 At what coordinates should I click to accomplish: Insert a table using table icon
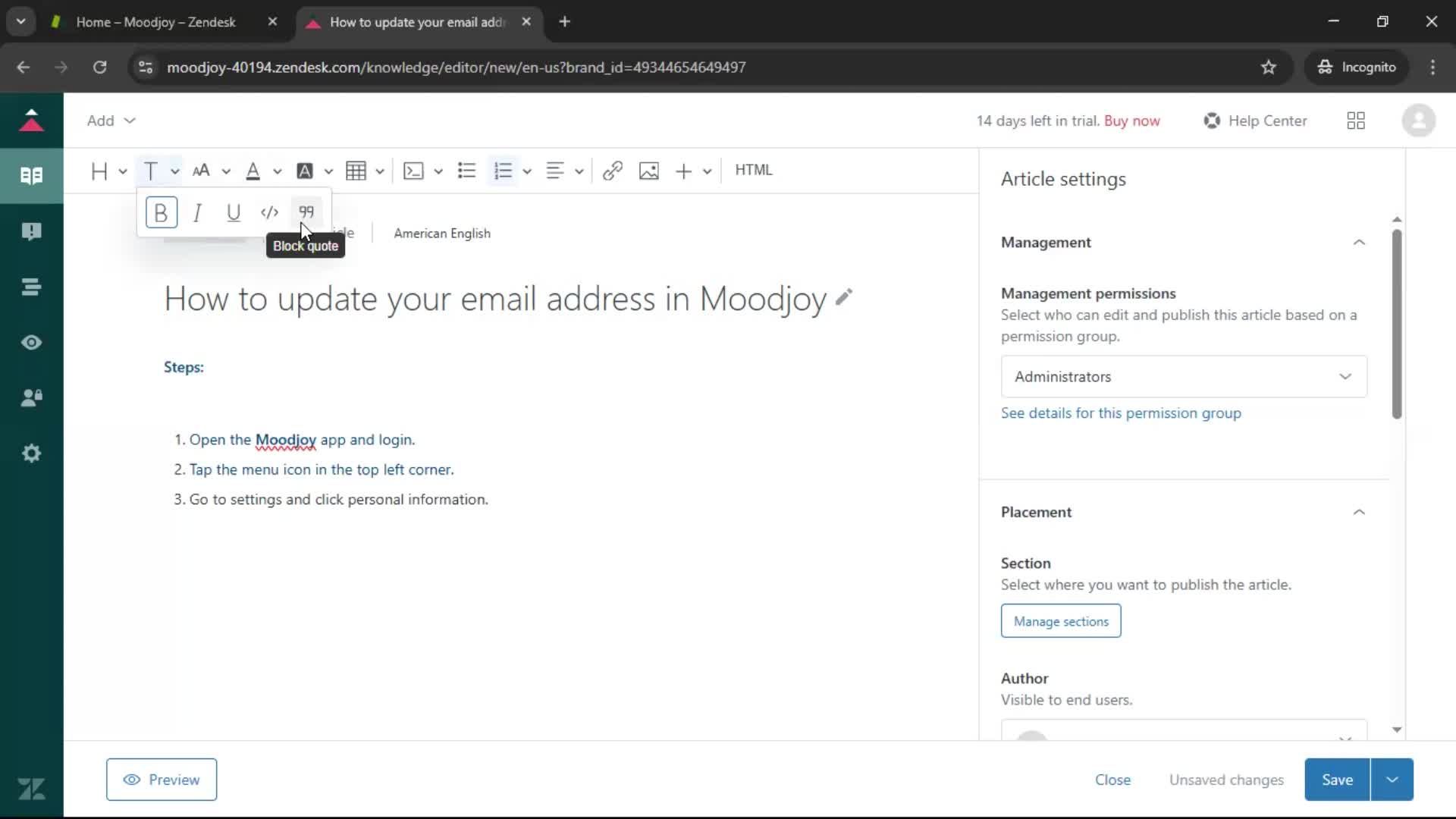point(356,171)
